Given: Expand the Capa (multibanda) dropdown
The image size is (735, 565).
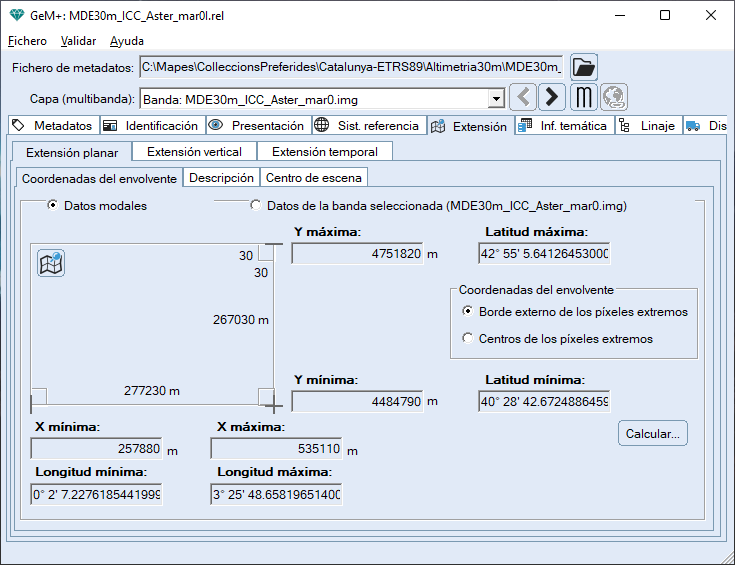Looking at the screenshot, I should point(495,99).
